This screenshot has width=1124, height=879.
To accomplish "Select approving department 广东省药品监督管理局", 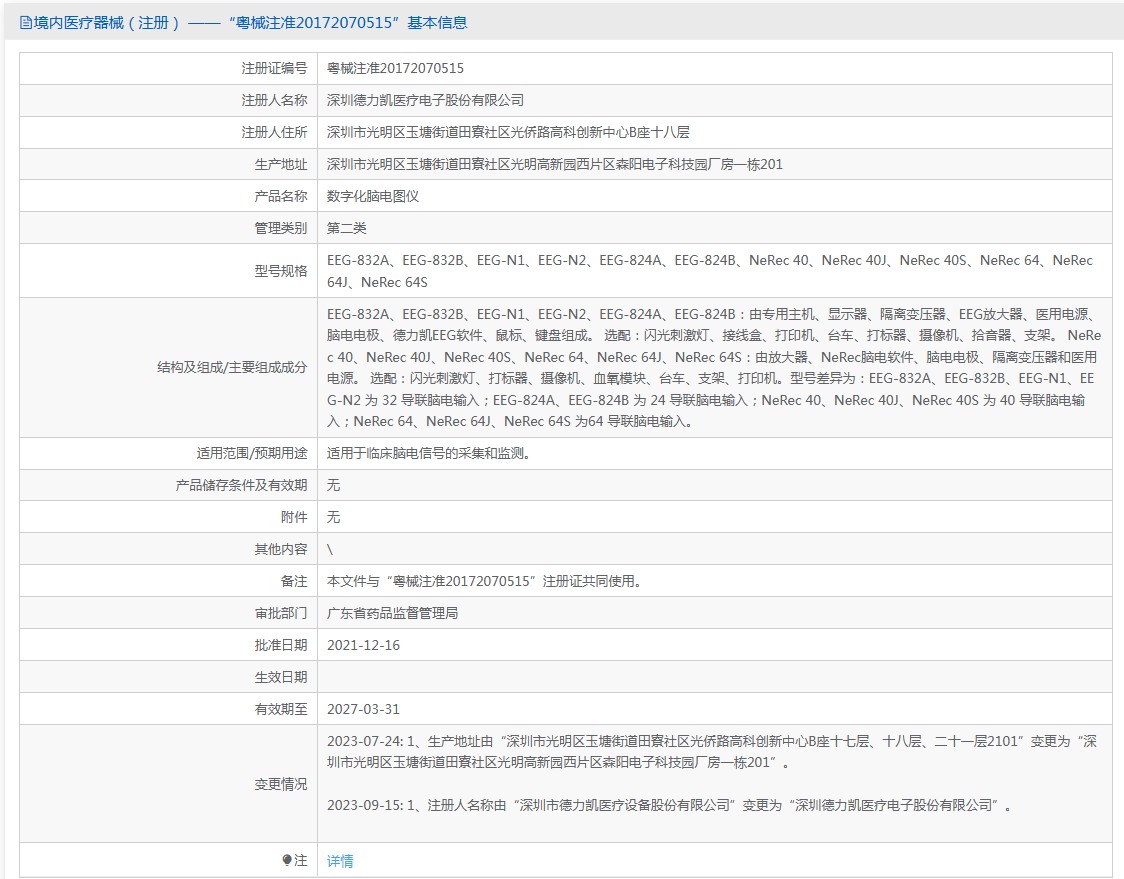I will pos(392,613).
